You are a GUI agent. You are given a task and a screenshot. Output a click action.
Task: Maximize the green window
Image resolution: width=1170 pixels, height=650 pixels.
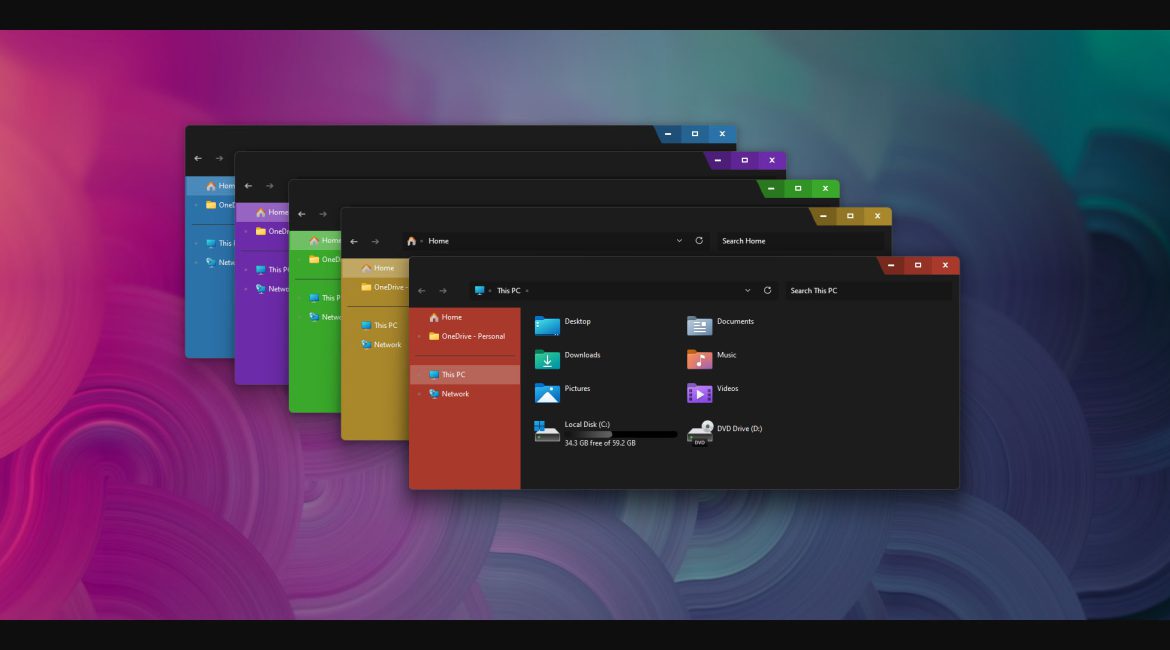point(798,189)
